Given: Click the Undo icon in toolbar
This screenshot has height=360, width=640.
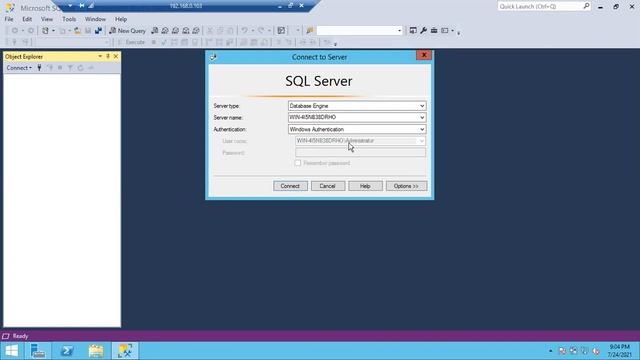Looking at the screenshot, I should point(244,31).
